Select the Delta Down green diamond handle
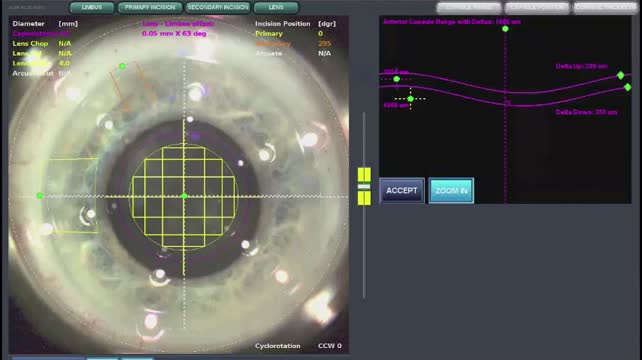642x360 pixels. click(x=628, y=87)
